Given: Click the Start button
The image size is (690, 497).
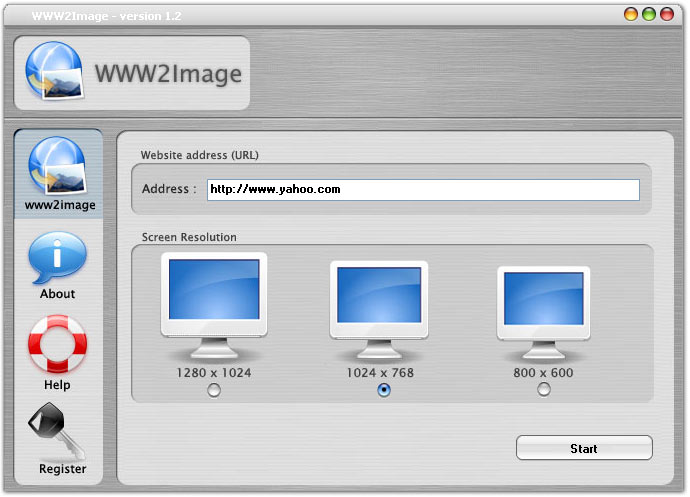Looking at the screenshot, I should click(x=584, y=448).
